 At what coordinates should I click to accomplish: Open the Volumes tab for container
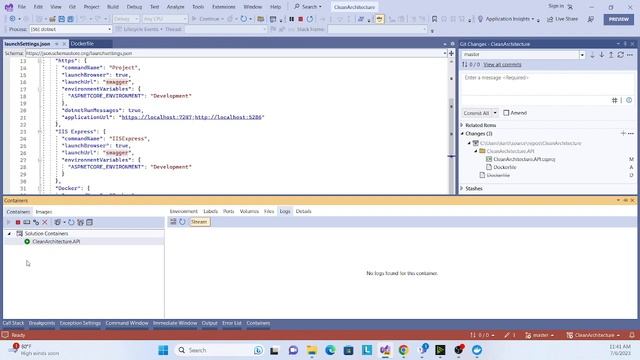(x=249, y=211)
